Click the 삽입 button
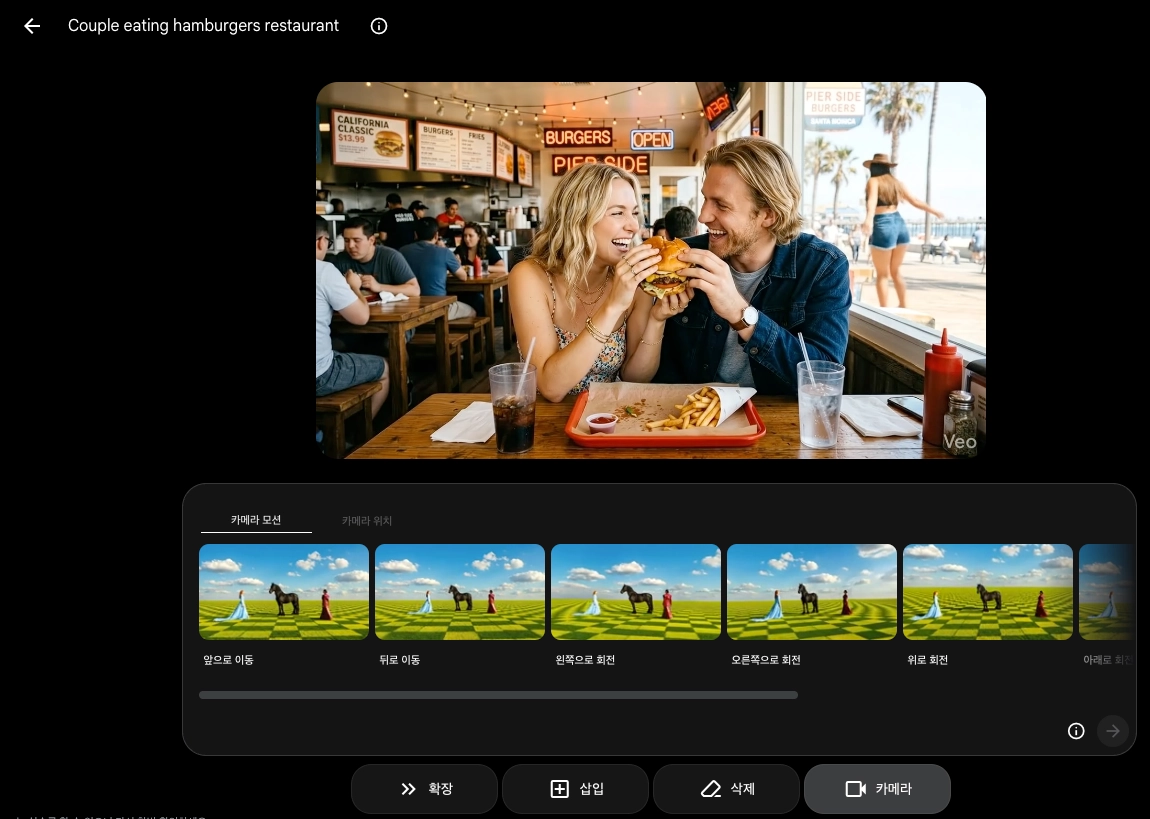This screenshot has height=819, width=1150. pyautogui.click(x=576, y=789)
